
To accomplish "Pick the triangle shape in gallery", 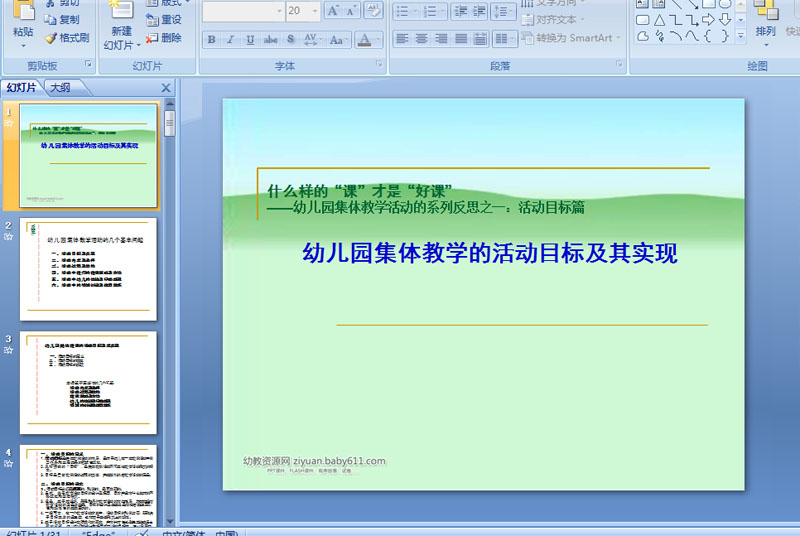I will 659,20.
